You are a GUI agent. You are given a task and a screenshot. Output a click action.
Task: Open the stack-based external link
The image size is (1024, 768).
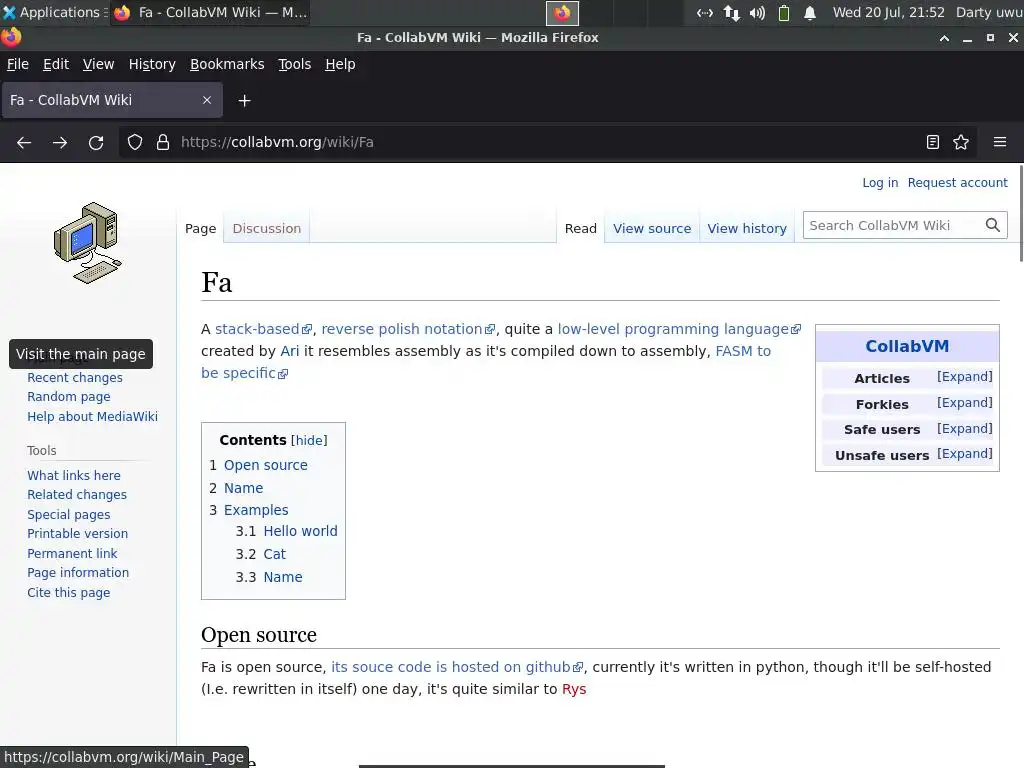(263, 329)
